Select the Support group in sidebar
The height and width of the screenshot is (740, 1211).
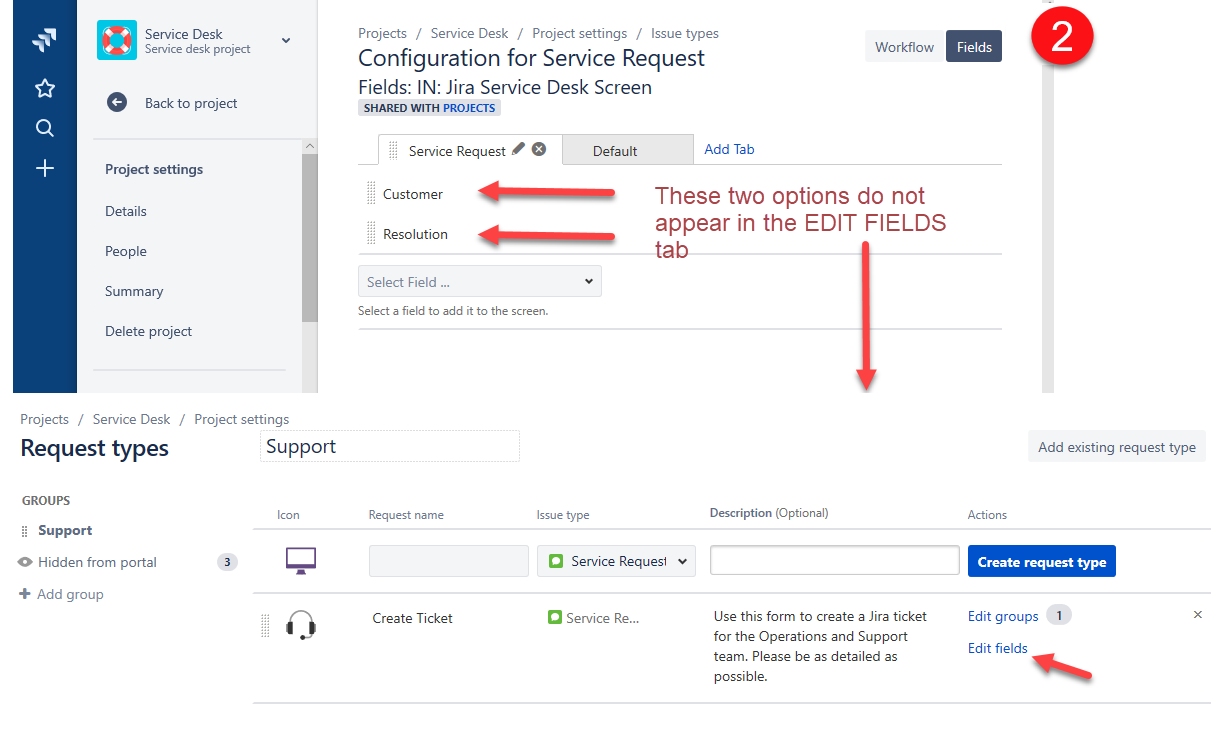click(65, 531)
